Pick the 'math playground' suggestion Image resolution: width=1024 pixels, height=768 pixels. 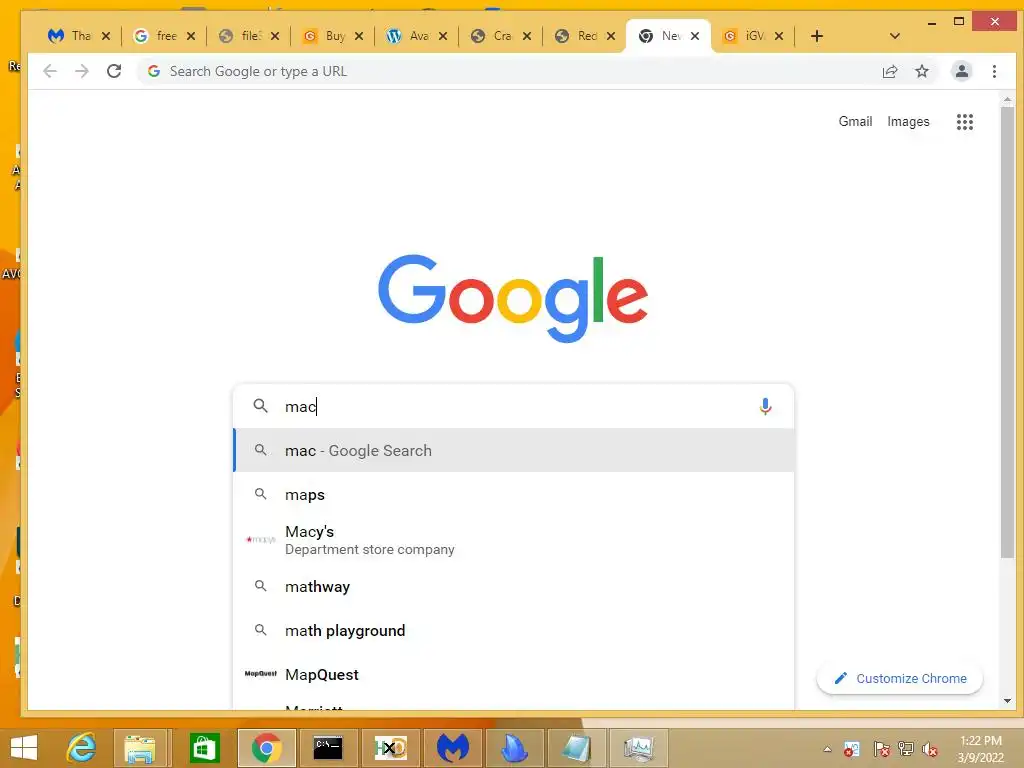[x=513, y=631]
